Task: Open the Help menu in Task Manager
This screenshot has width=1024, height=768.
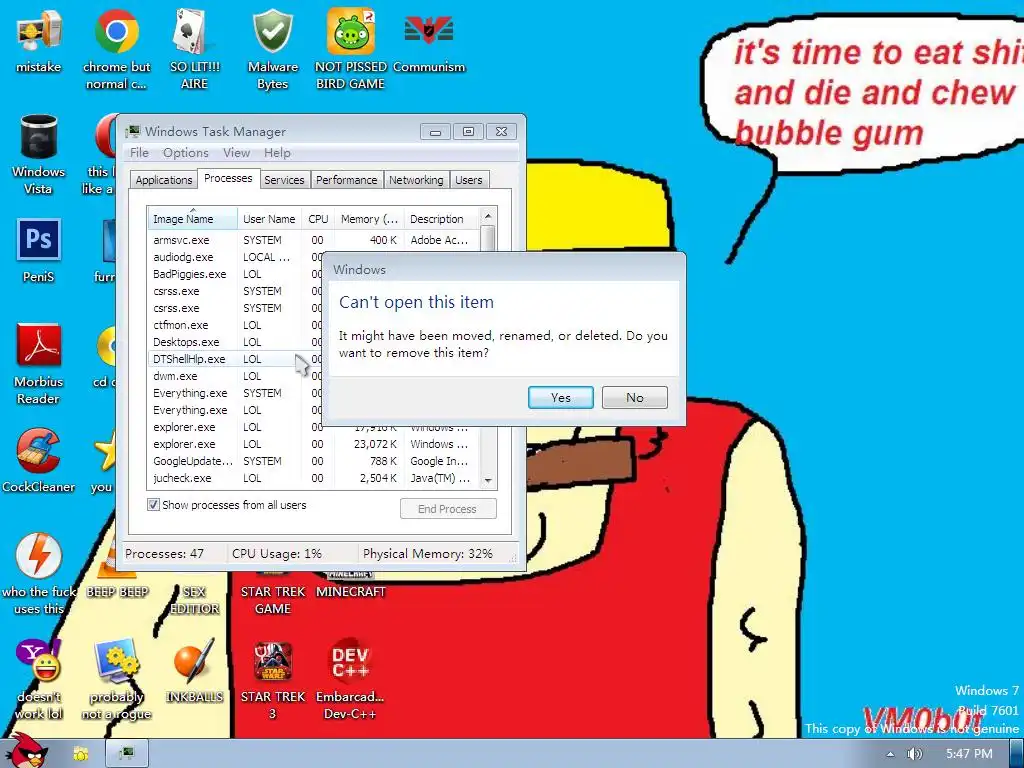Action: tap(277, 153)
